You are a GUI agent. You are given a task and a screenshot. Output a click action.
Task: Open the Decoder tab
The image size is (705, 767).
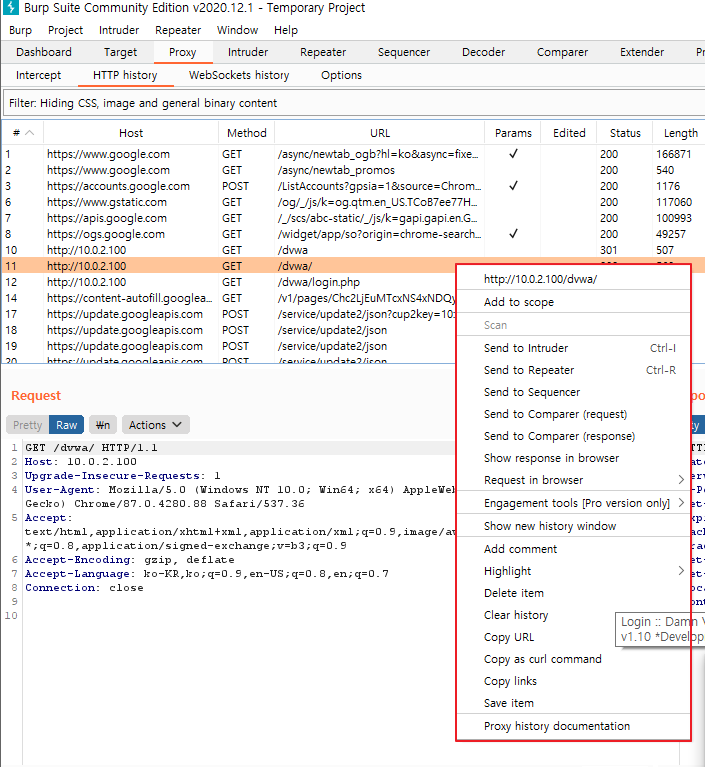coord(483,52)
